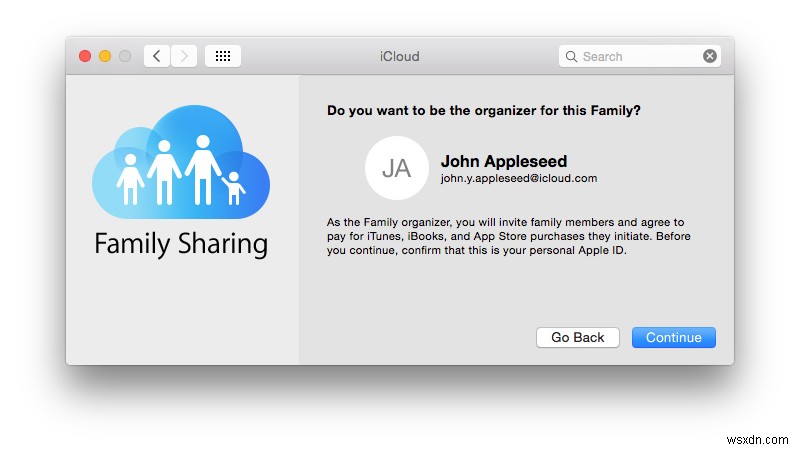The width and height of the screenshot is (800, 450).
Task: Navigate back with the left chevron
Action: pyautogui.click(x=157, y=56)
